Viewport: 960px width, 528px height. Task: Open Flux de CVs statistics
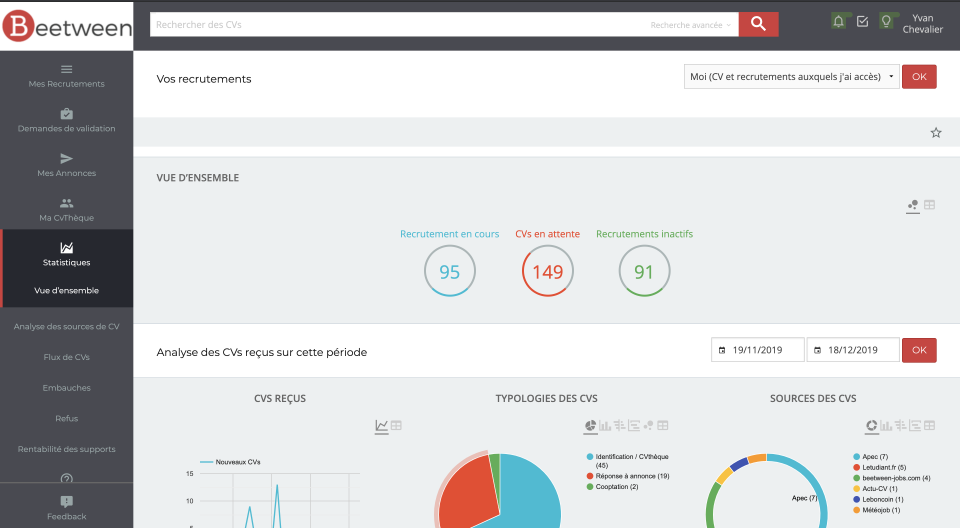[x=67, y=357]
